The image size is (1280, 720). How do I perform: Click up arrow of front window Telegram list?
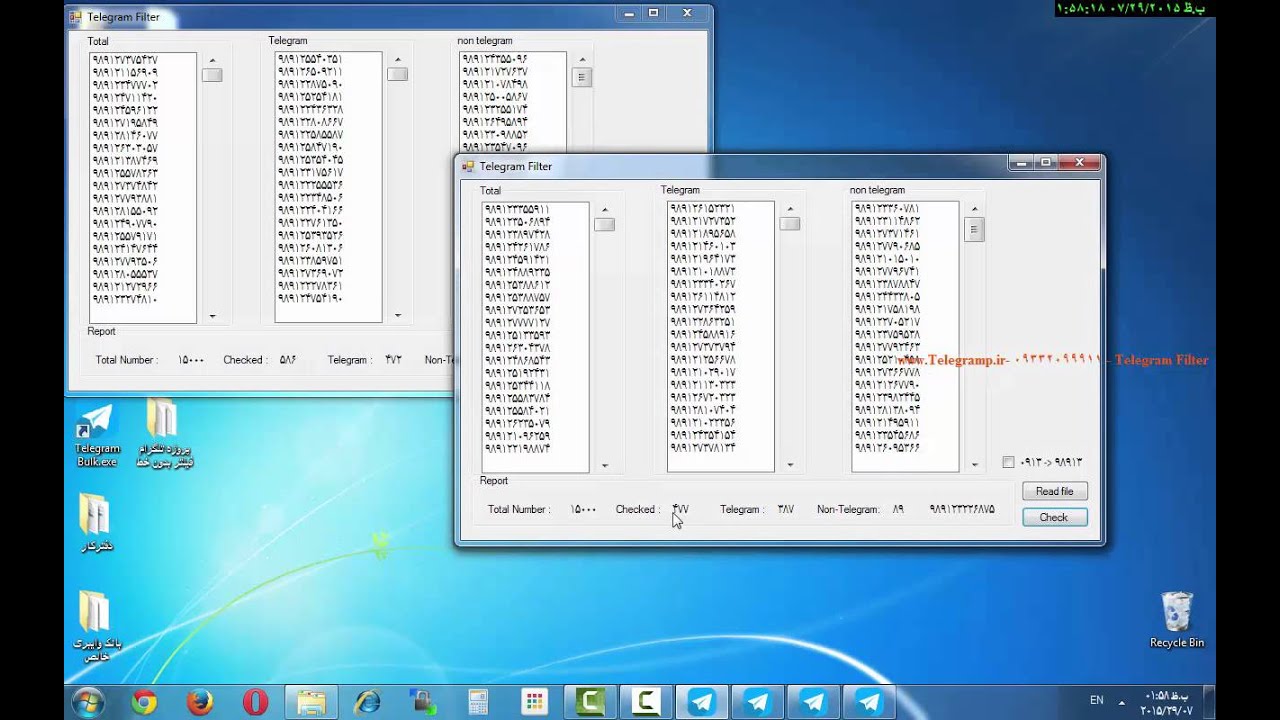[790, 210]
